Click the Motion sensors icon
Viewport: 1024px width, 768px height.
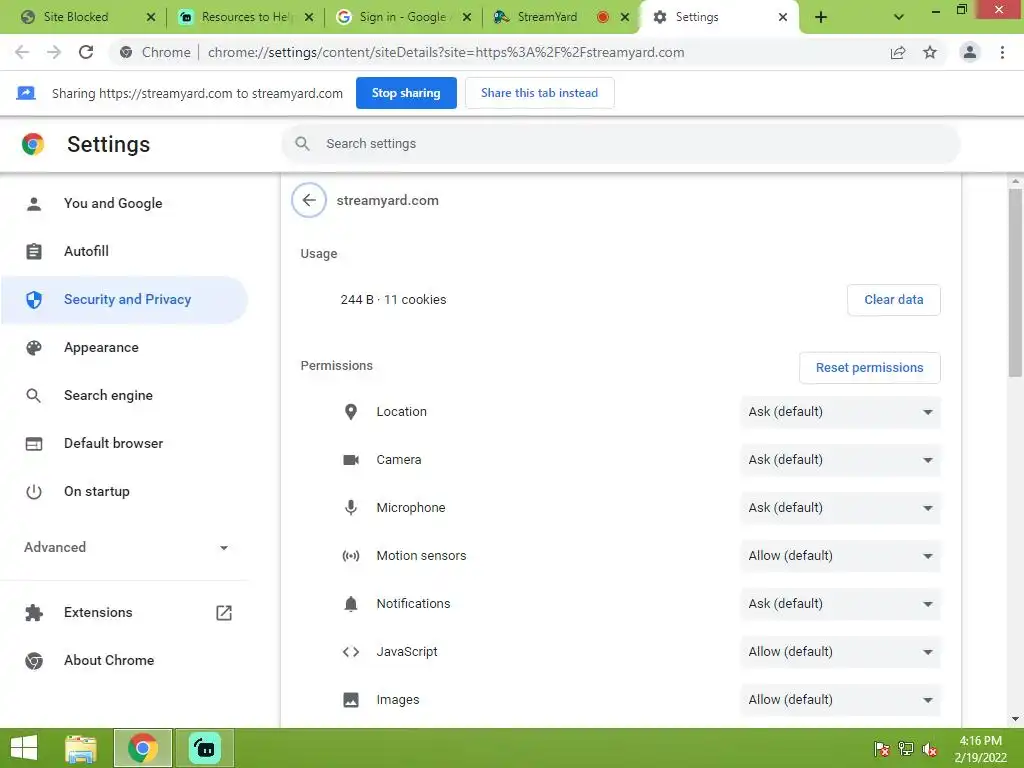[351, 556]
